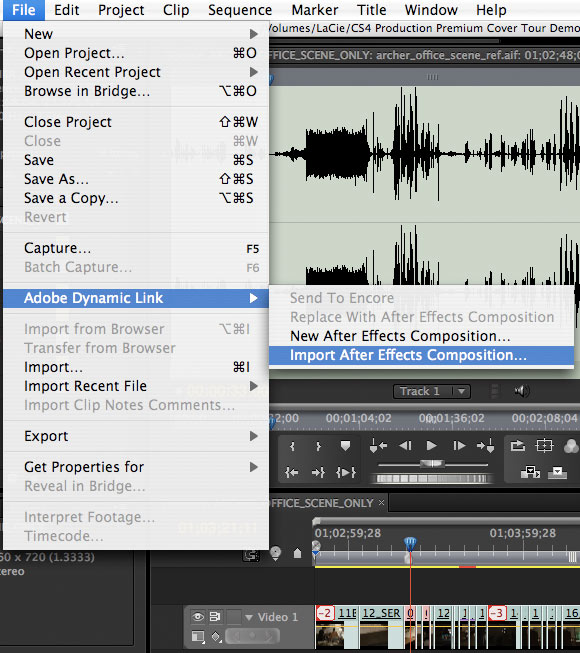Open the Project menu

121,10
